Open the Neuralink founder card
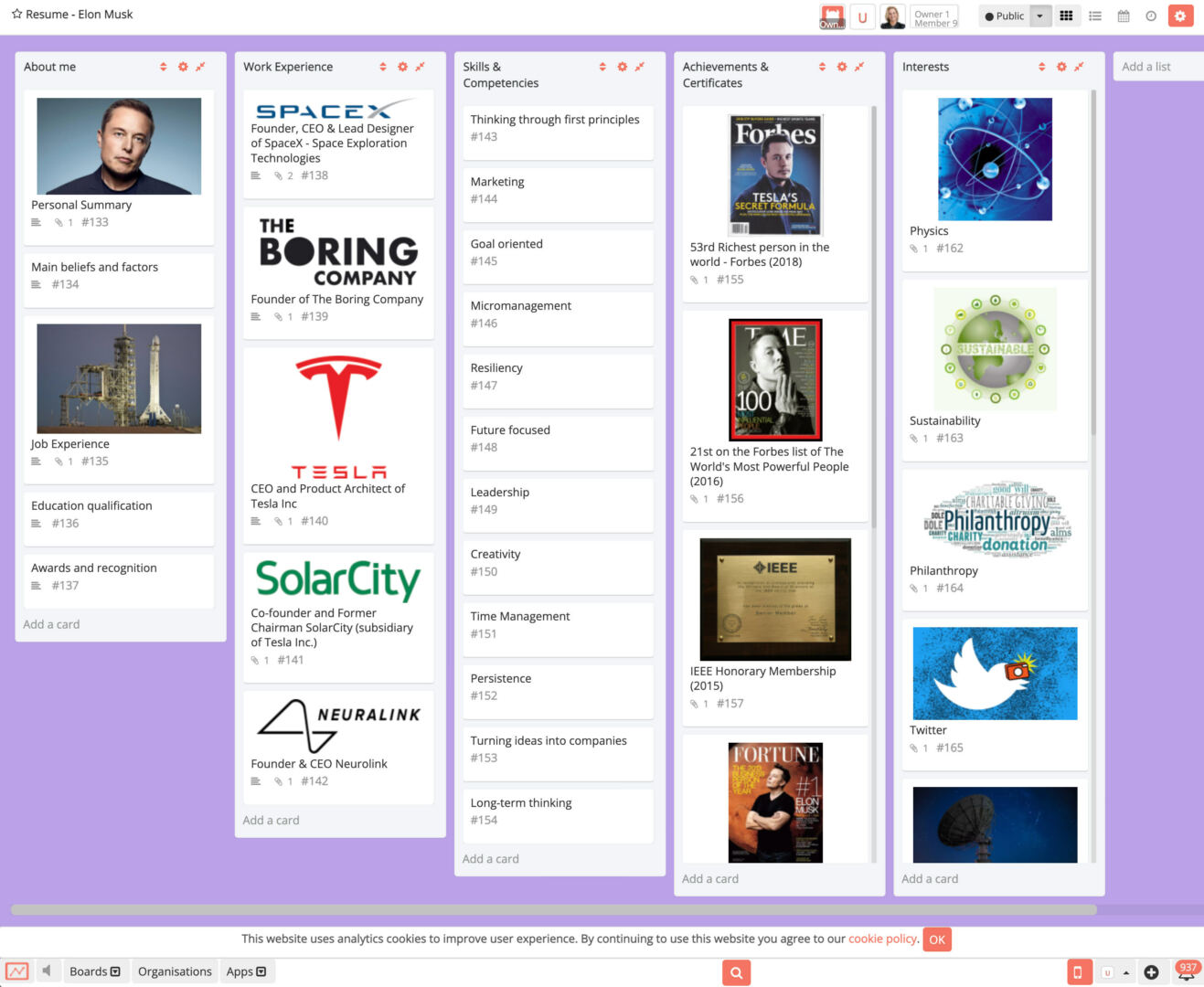 (338, 748)
